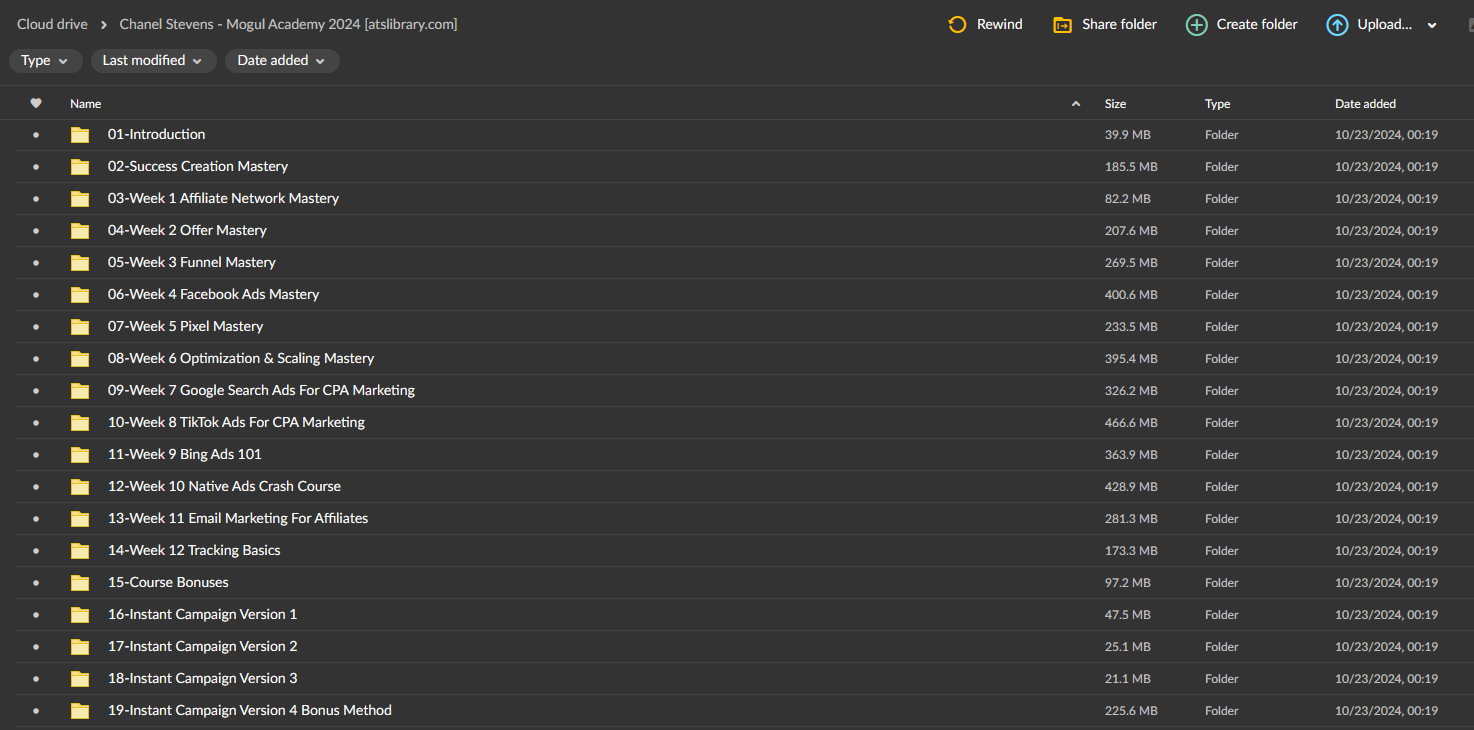
Task: Click the Create folder plus icon
Action: pos(1196,25)
